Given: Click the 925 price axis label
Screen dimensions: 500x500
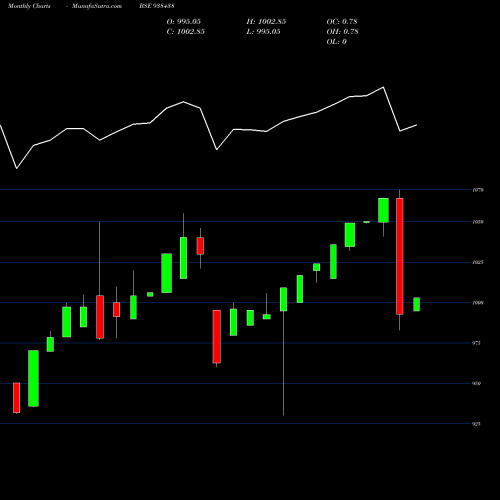Looking at the screenshot, I should (477, 424).
